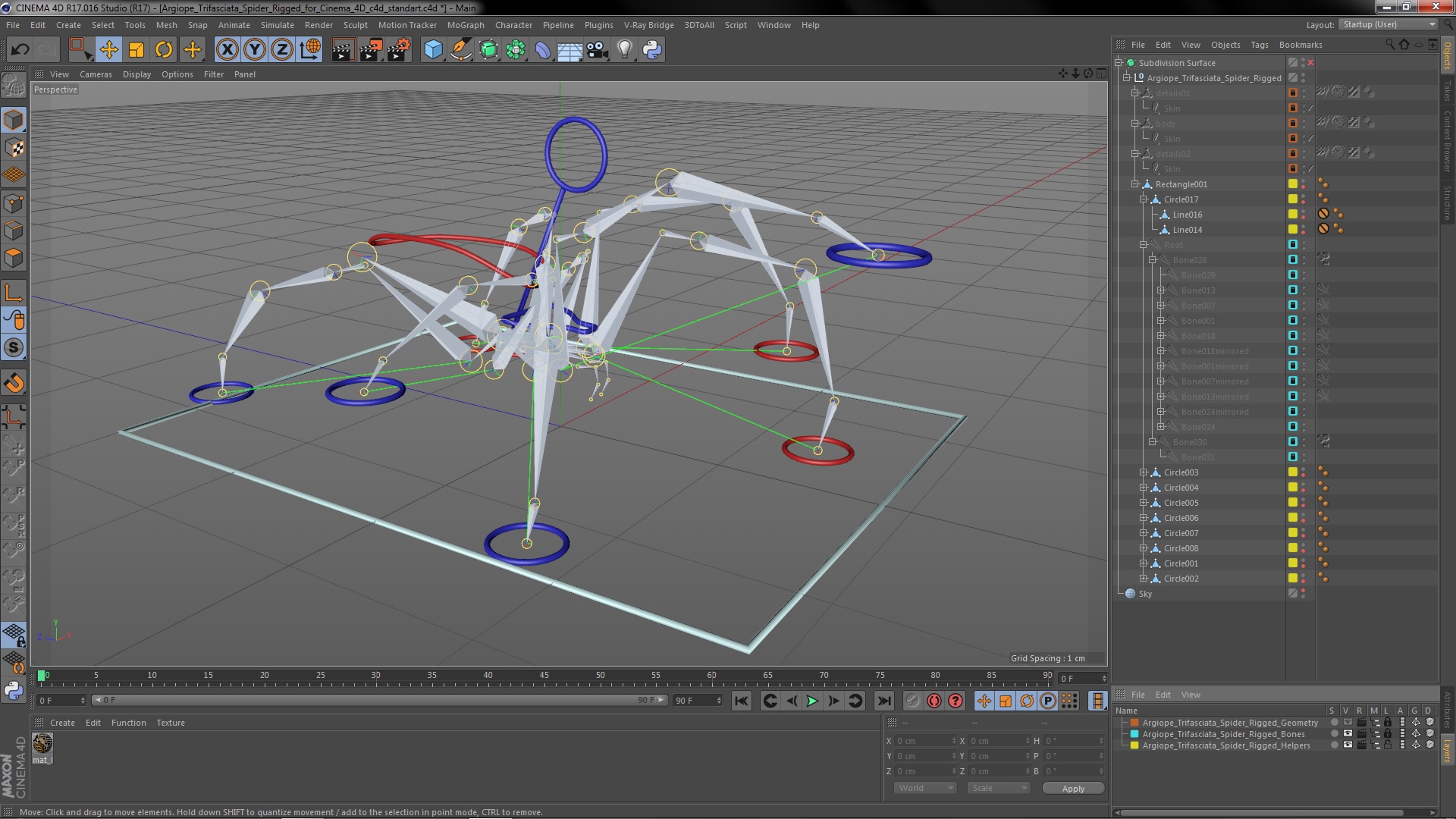
Task: Open the MoGraph menu
Action: [x=465, y=25]
